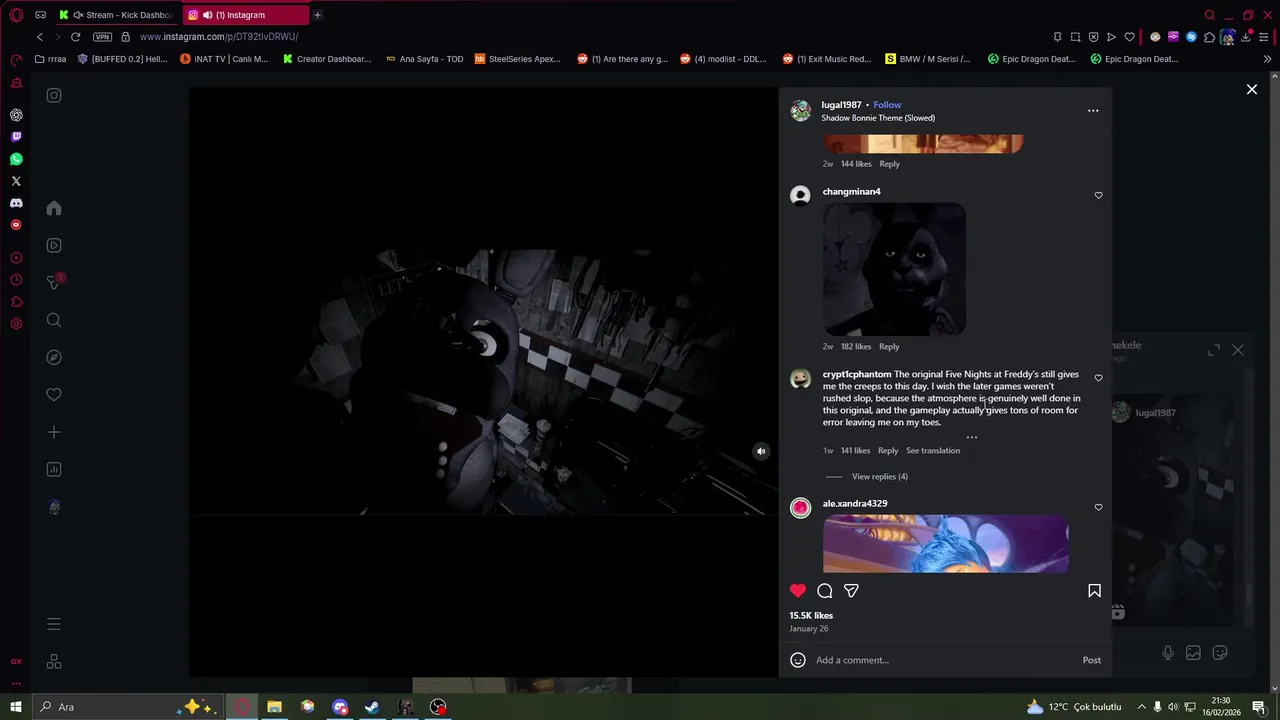
Task: Open WhatsApp in Opera sidebar
Action: click(16, 159)
